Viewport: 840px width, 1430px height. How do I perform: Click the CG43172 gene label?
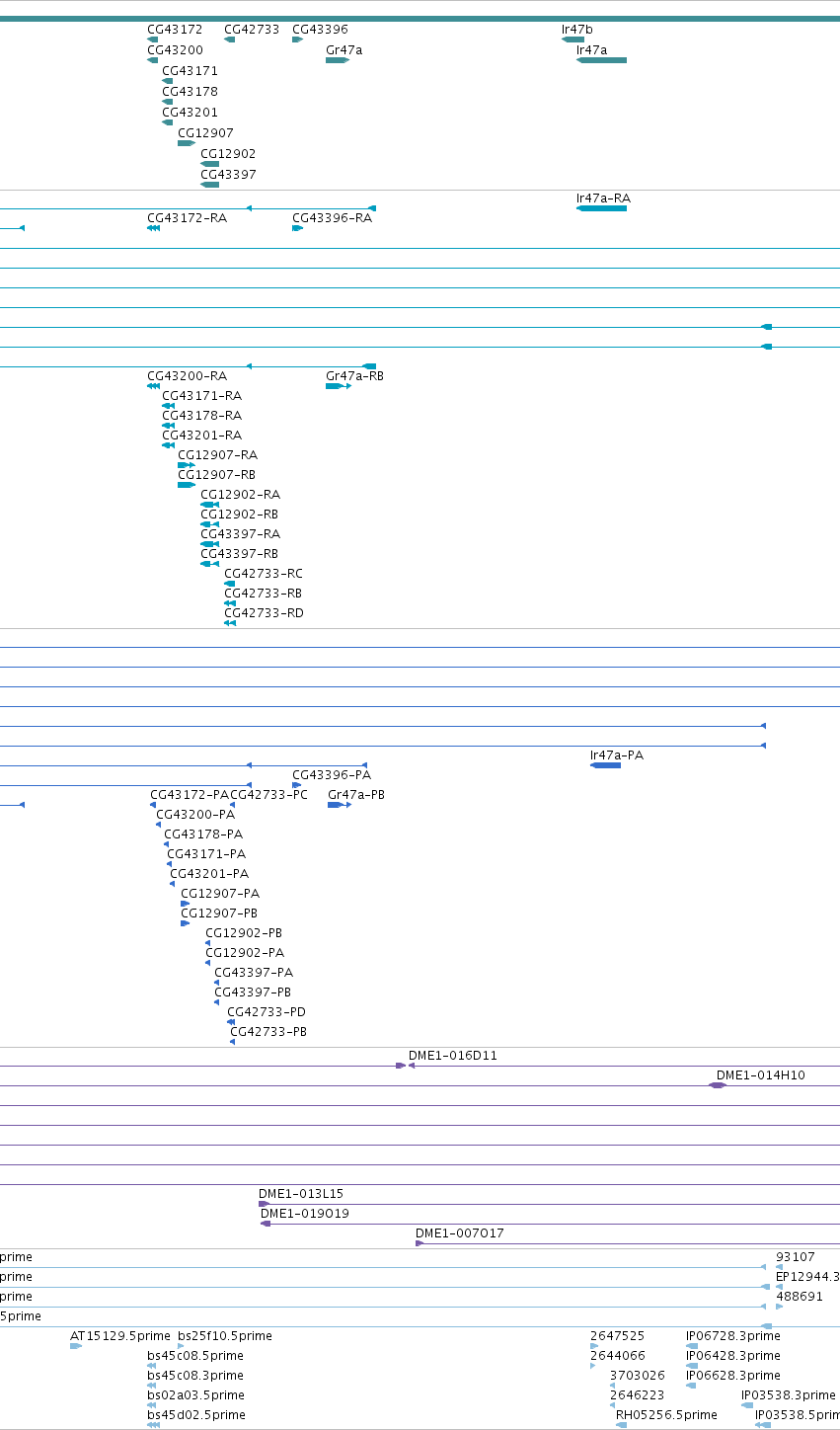175,30
